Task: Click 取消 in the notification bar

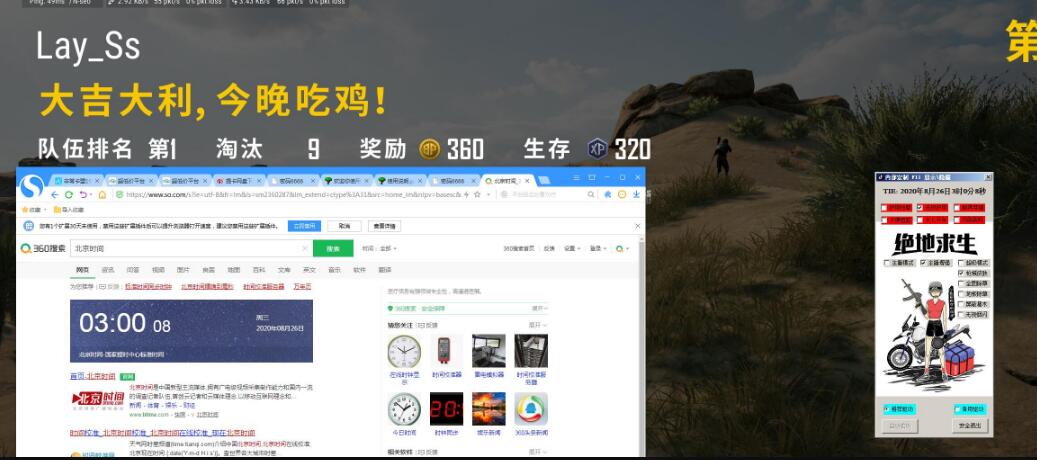Action: [x=344, y=226]
